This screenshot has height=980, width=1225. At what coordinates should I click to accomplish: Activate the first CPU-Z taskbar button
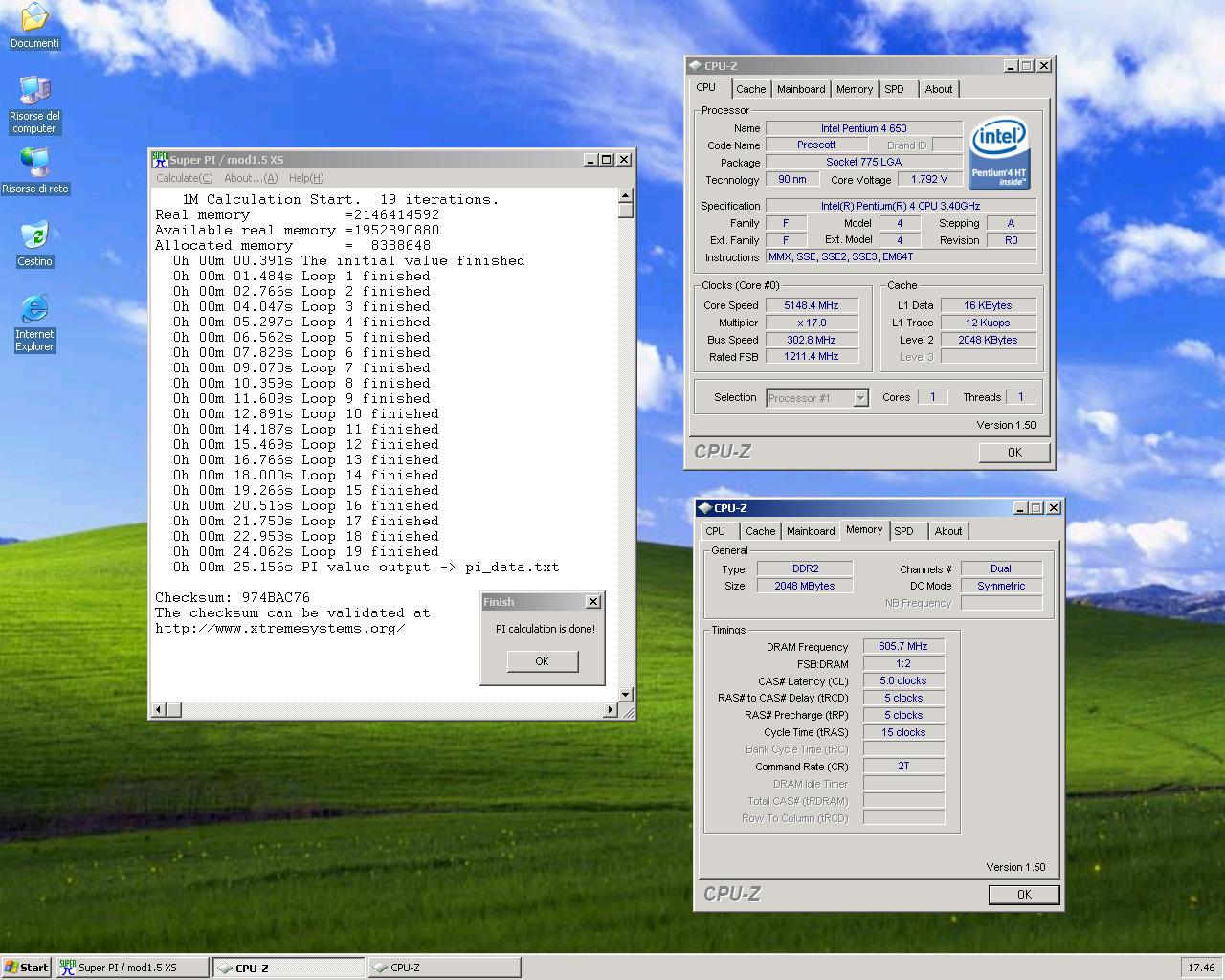click(288, 968)
